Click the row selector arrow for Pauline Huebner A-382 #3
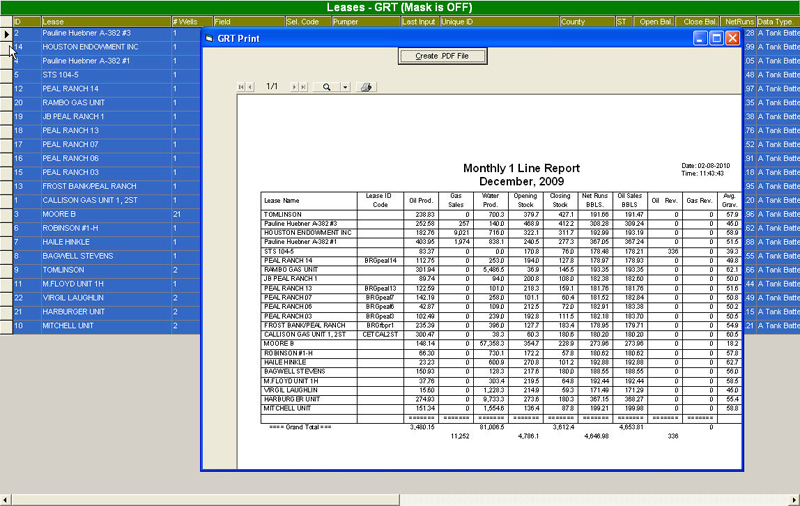This screenshot has width=800, height=506. point(6,34)
